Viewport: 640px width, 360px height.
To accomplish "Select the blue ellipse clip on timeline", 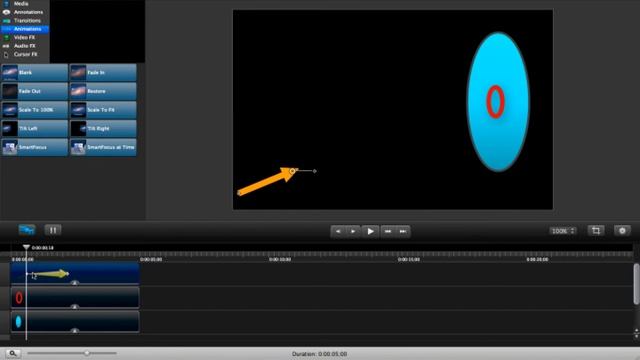I will pos(75,322).
